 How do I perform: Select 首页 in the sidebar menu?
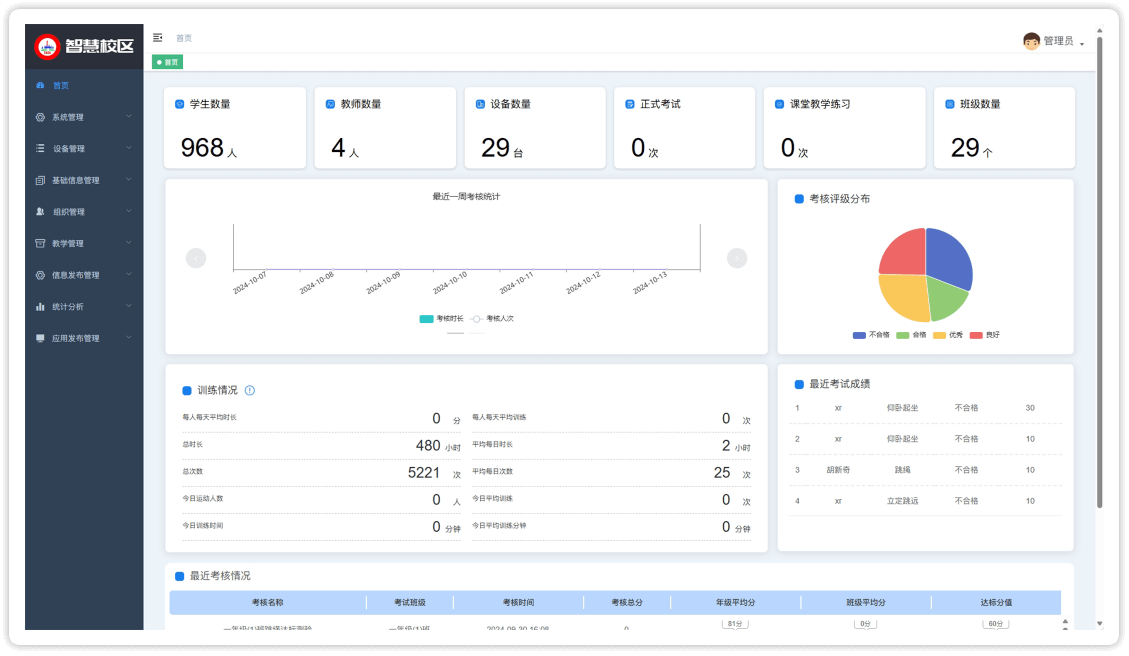pyautogui.click(x=61, y=86)
